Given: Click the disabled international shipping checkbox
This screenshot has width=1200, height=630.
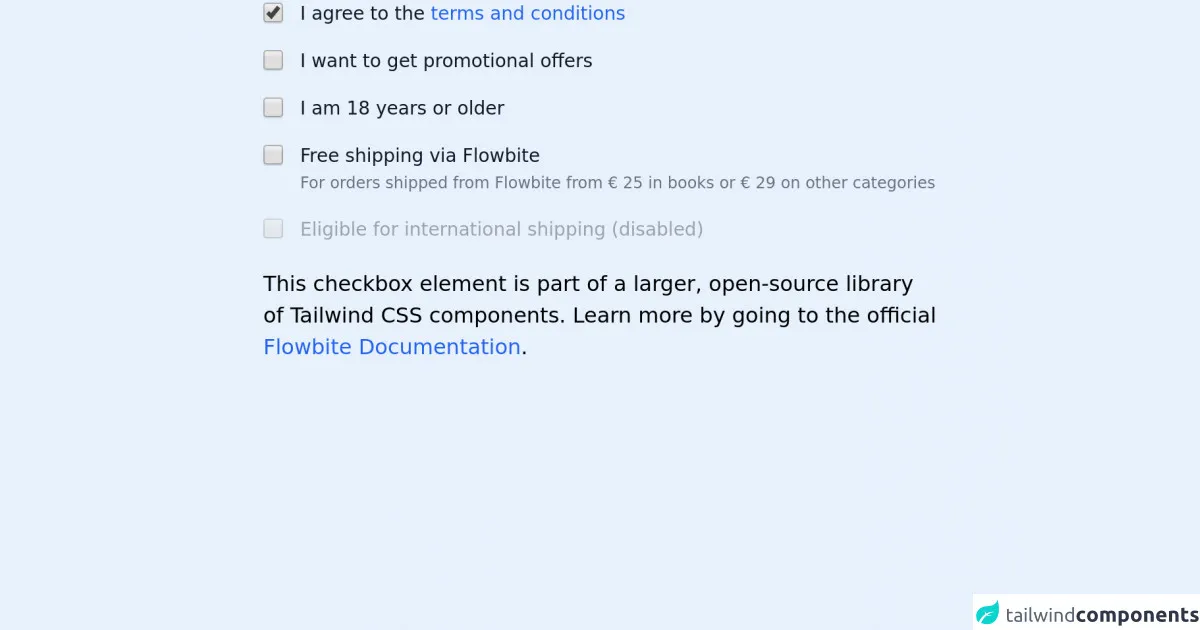Looking at the screenshot, I should click(x=273, y=229).
